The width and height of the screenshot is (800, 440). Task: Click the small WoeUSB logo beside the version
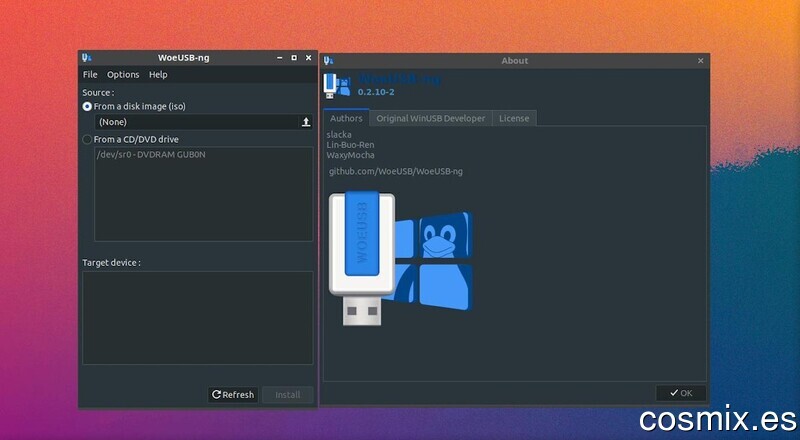[x=337, y=85]
